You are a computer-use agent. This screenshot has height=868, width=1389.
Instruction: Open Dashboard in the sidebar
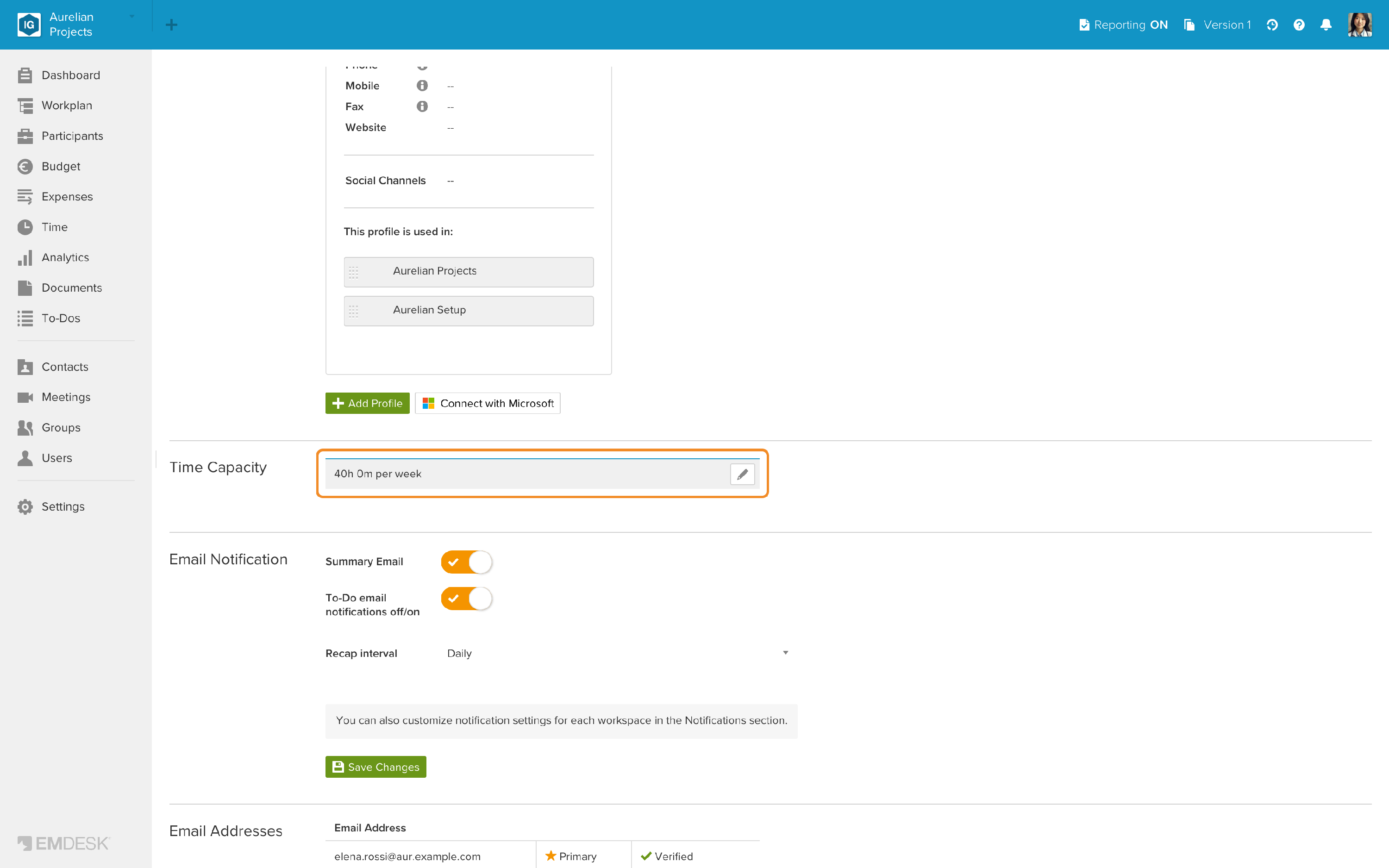tap(58, 75)
